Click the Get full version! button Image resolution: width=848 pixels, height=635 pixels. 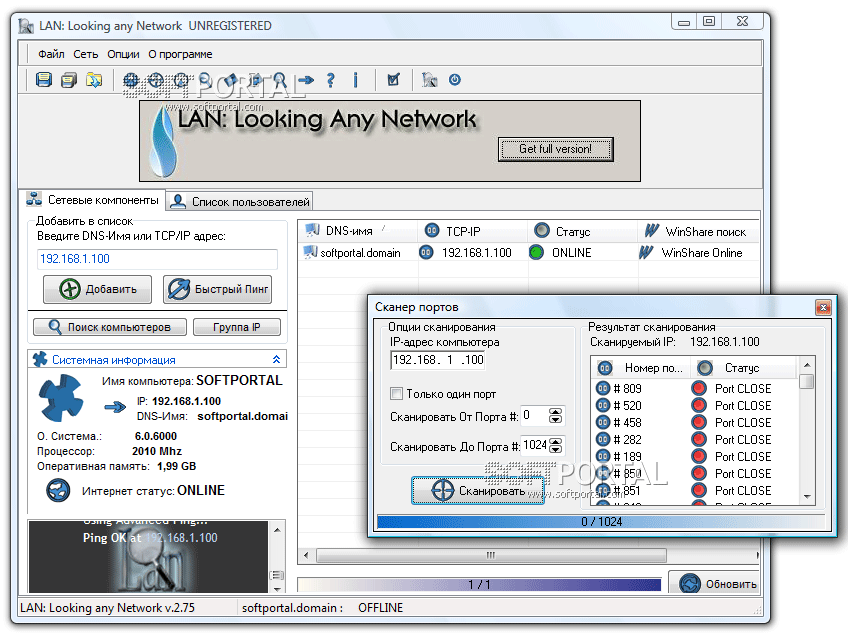pos(555,149)
